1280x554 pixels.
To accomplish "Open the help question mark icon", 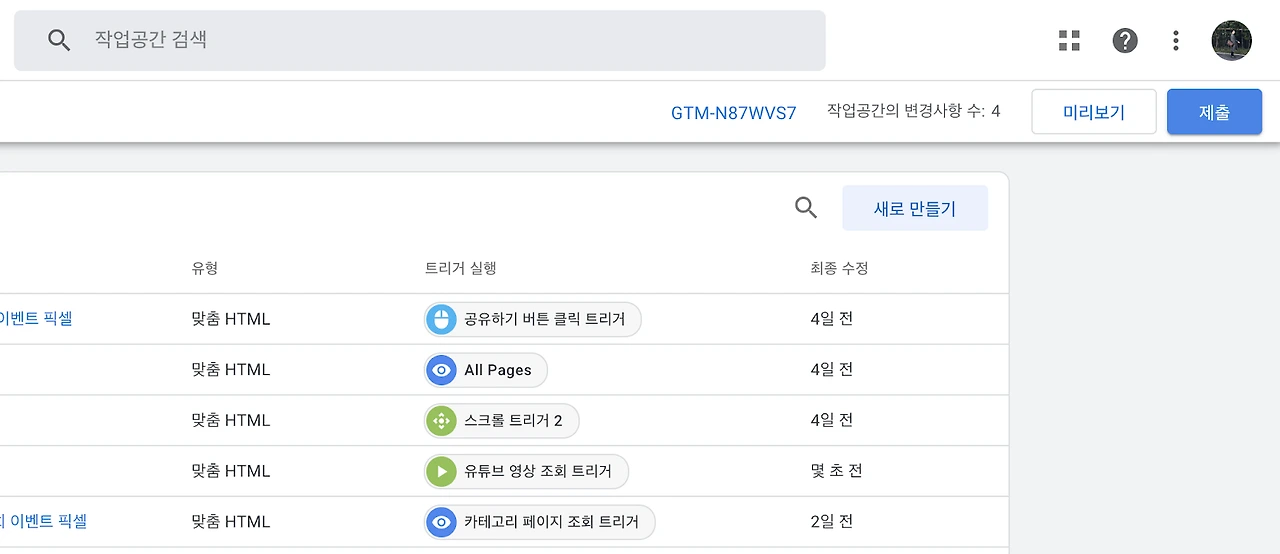I will (1125, 40).
